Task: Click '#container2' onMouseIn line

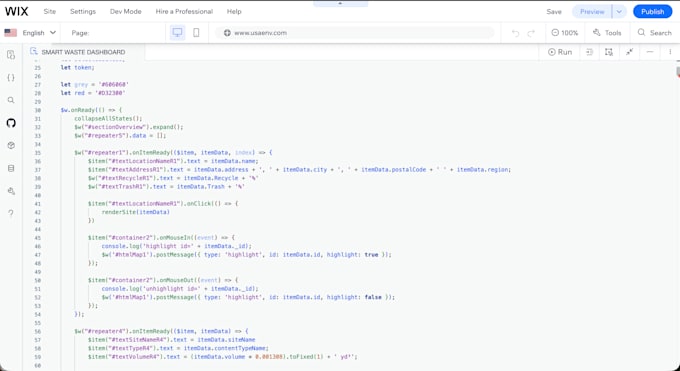Action: point(161,238)
